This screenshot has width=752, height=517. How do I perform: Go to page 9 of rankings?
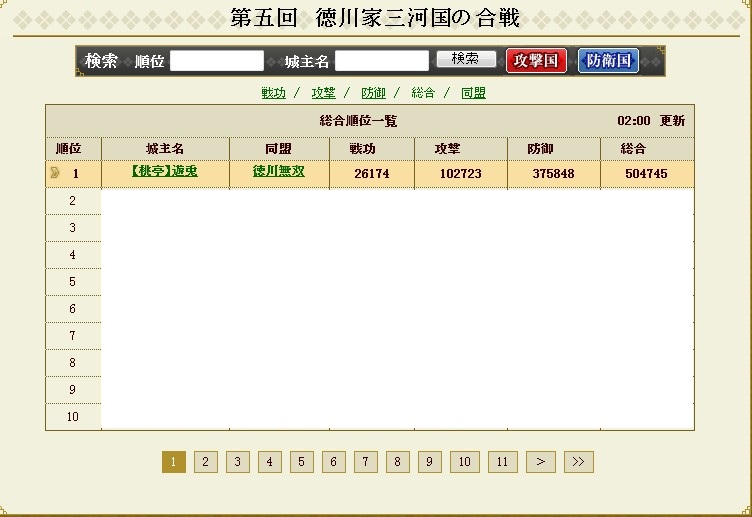coord(430,462)
